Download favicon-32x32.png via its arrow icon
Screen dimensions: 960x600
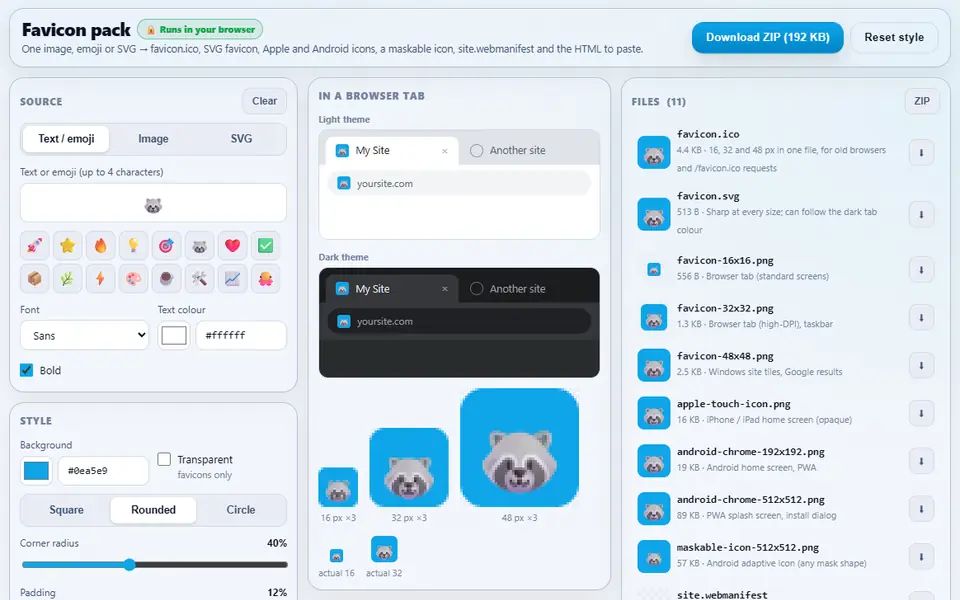click(x=921, y=317)
